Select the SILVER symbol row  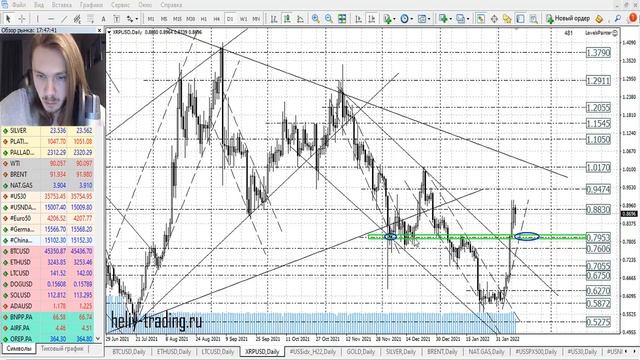pos(47,131)
